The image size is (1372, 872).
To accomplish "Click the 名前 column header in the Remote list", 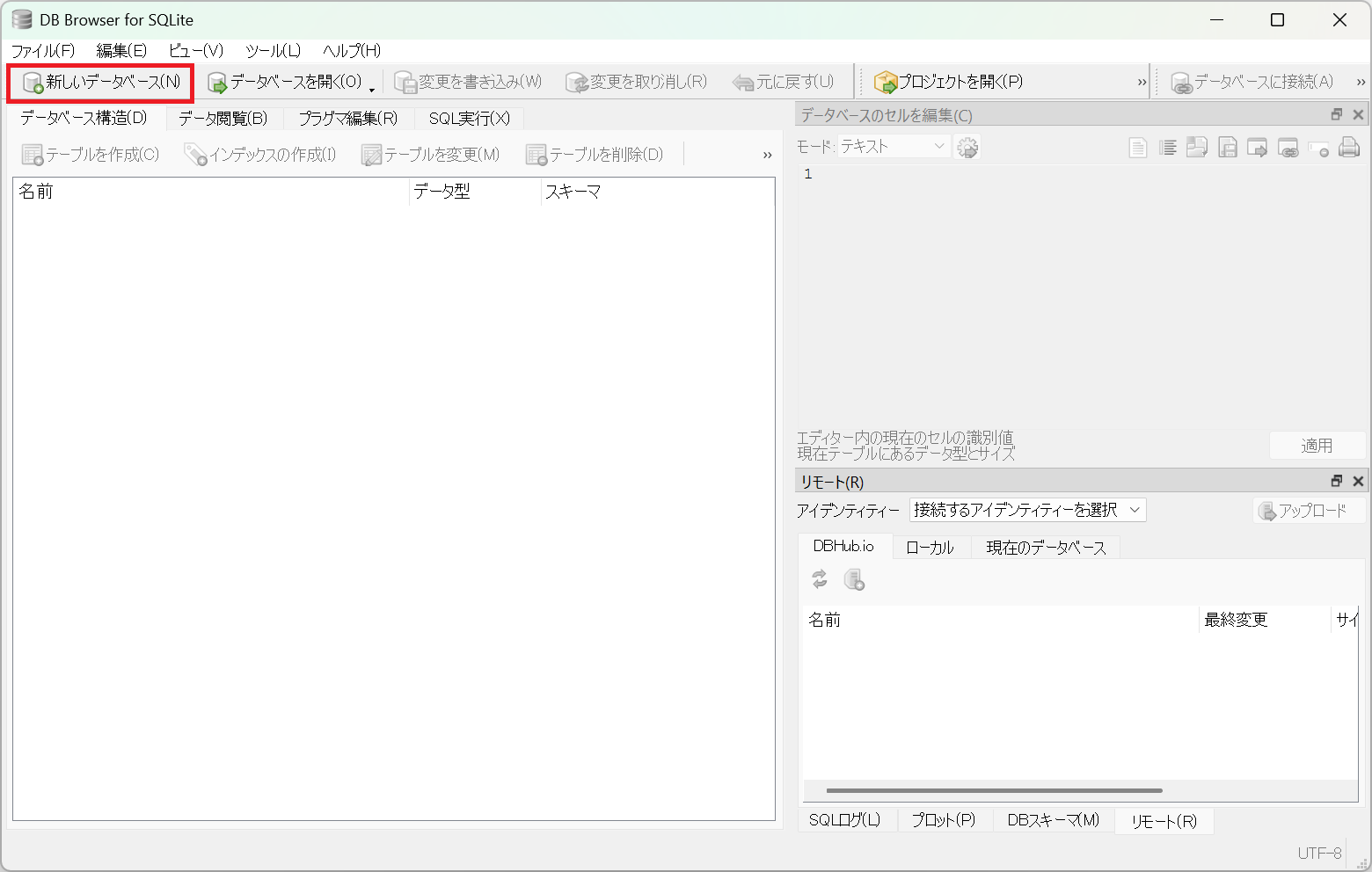I will [1001, 621].
